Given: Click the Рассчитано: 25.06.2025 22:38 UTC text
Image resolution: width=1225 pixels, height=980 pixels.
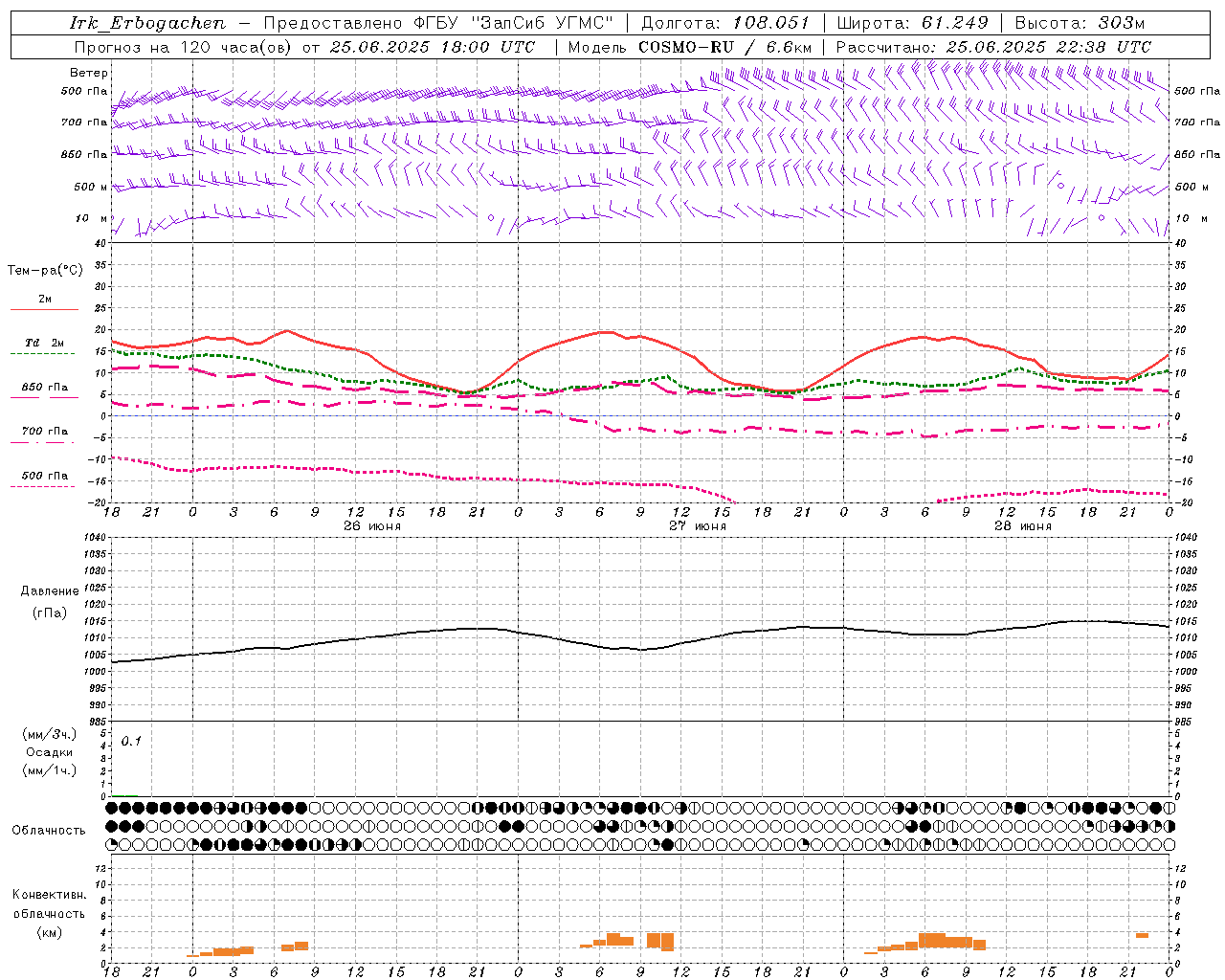Looking at the screenshot, I should pos(993,47).
